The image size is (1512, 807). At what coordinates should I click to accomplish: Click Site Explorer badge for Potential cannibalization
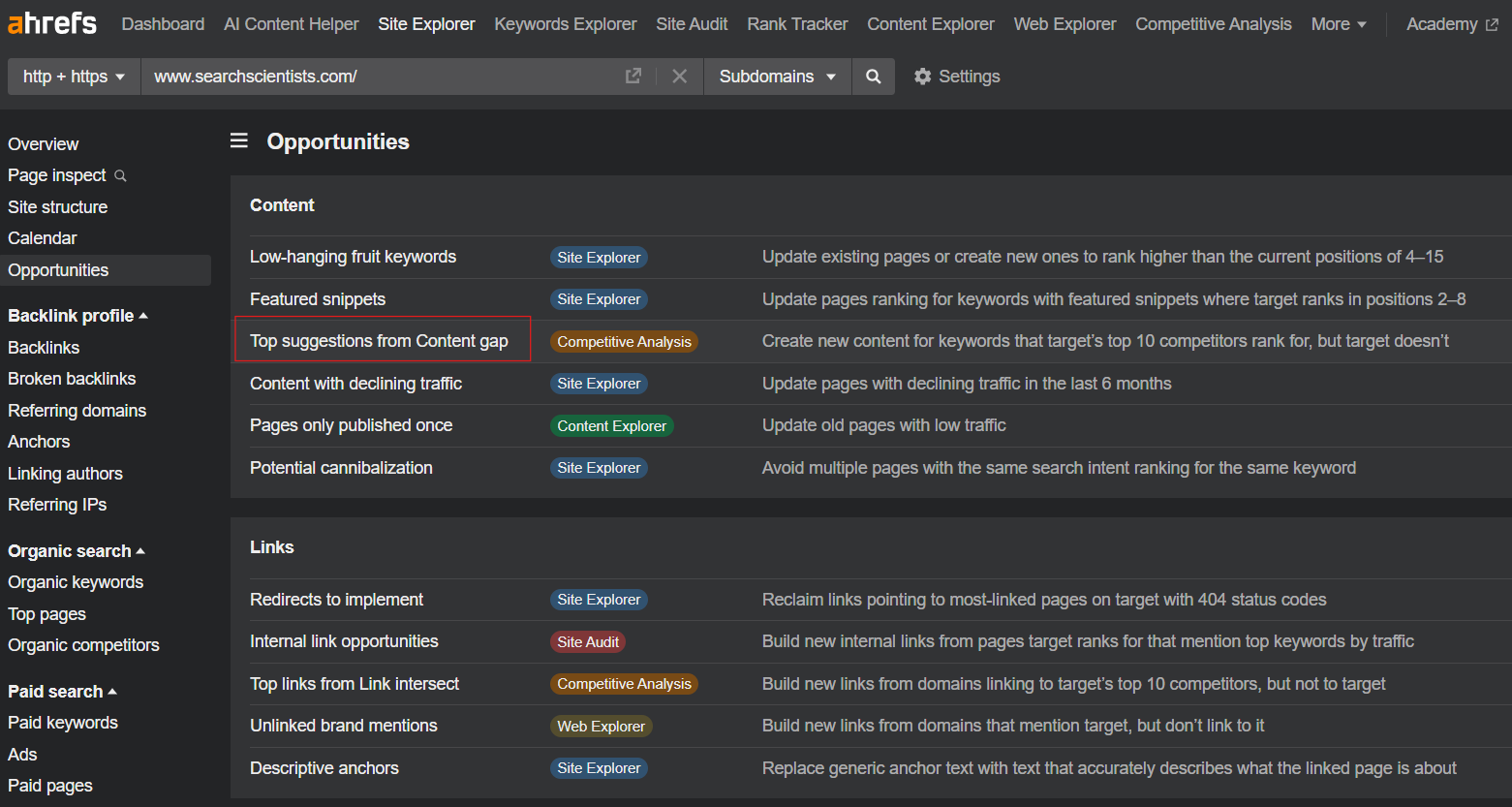[599, 468]
